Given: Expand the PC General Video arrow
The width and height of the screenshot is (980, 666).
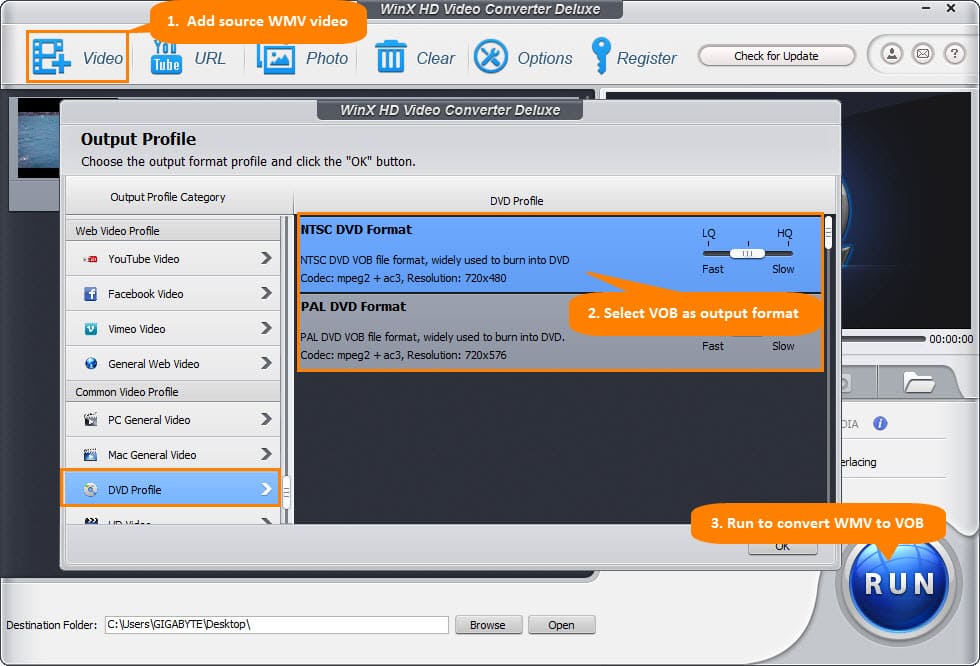Looking at the screenshot, I should click(x=266, y=419).
